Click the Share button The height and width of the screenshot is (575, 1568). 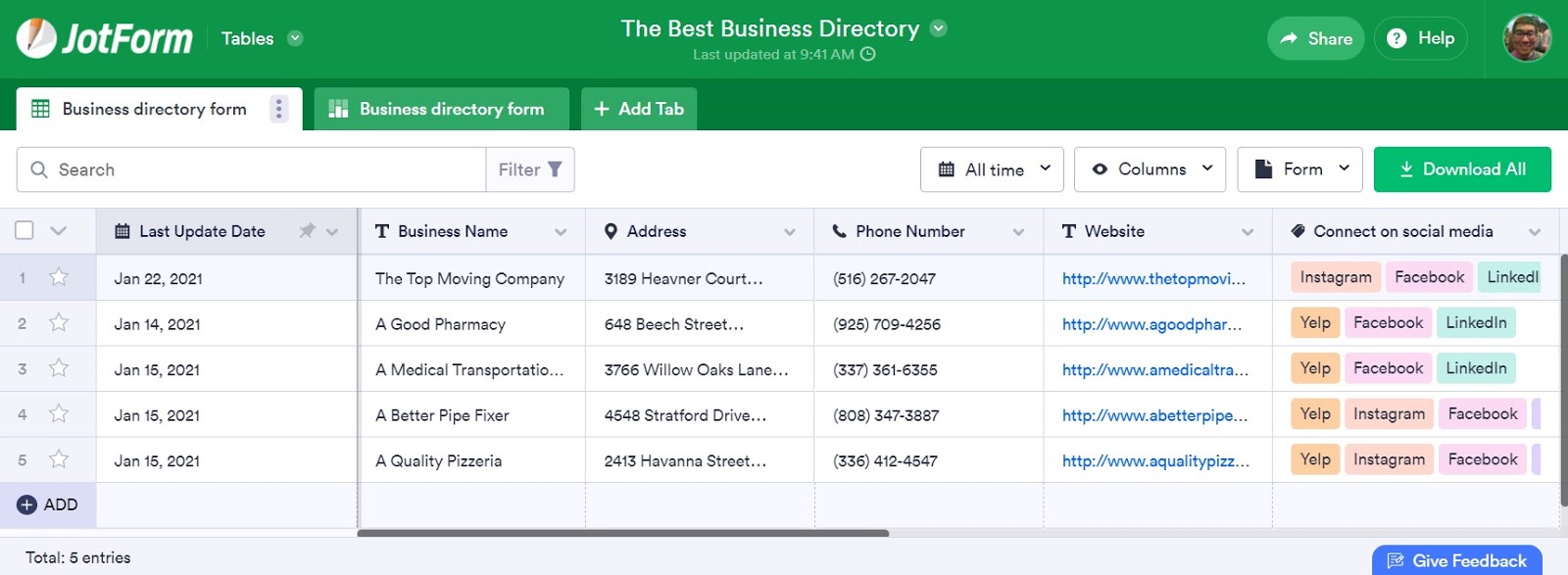point(1315,38)
